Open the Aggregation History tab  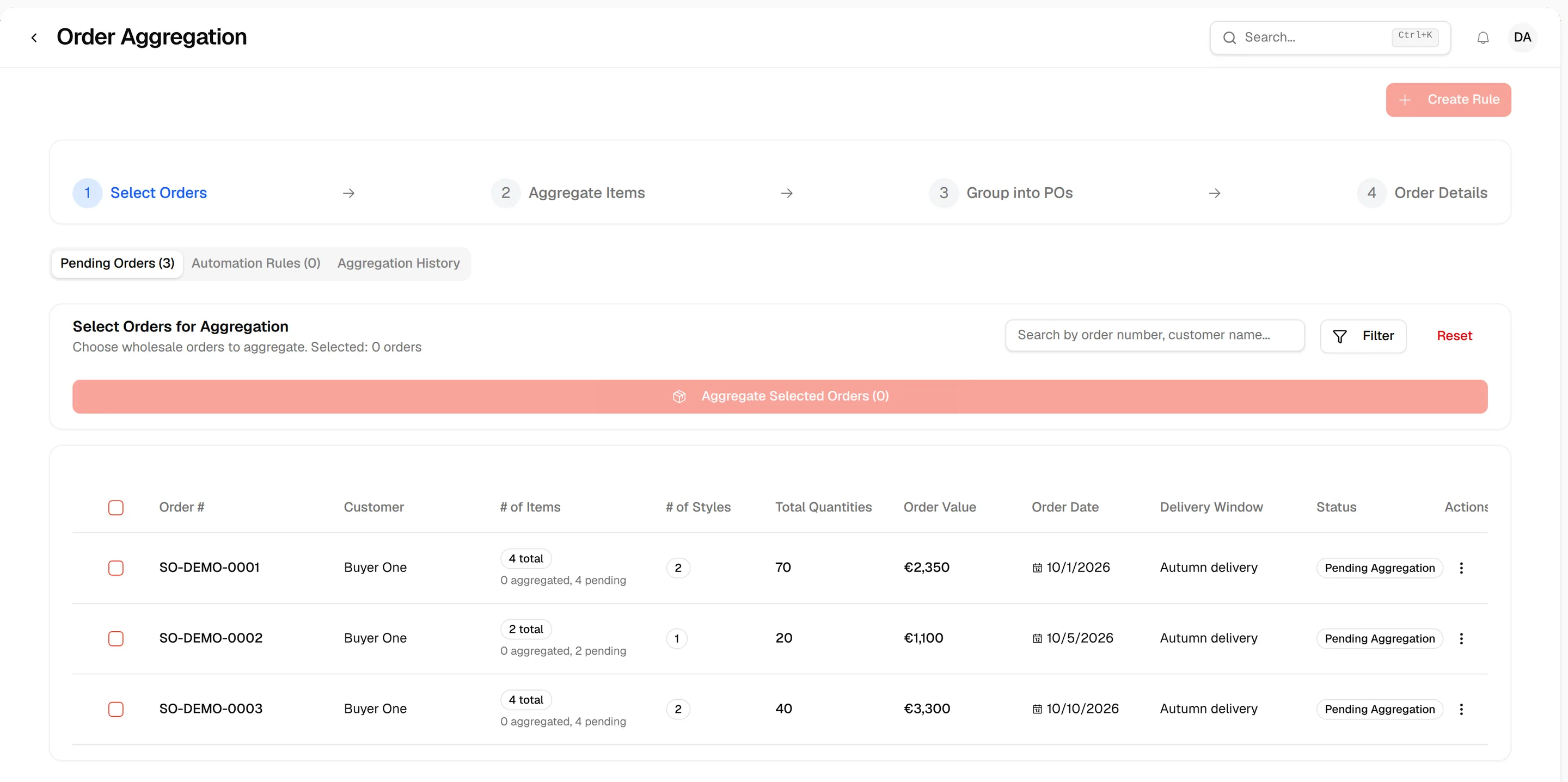pos(399,263)
